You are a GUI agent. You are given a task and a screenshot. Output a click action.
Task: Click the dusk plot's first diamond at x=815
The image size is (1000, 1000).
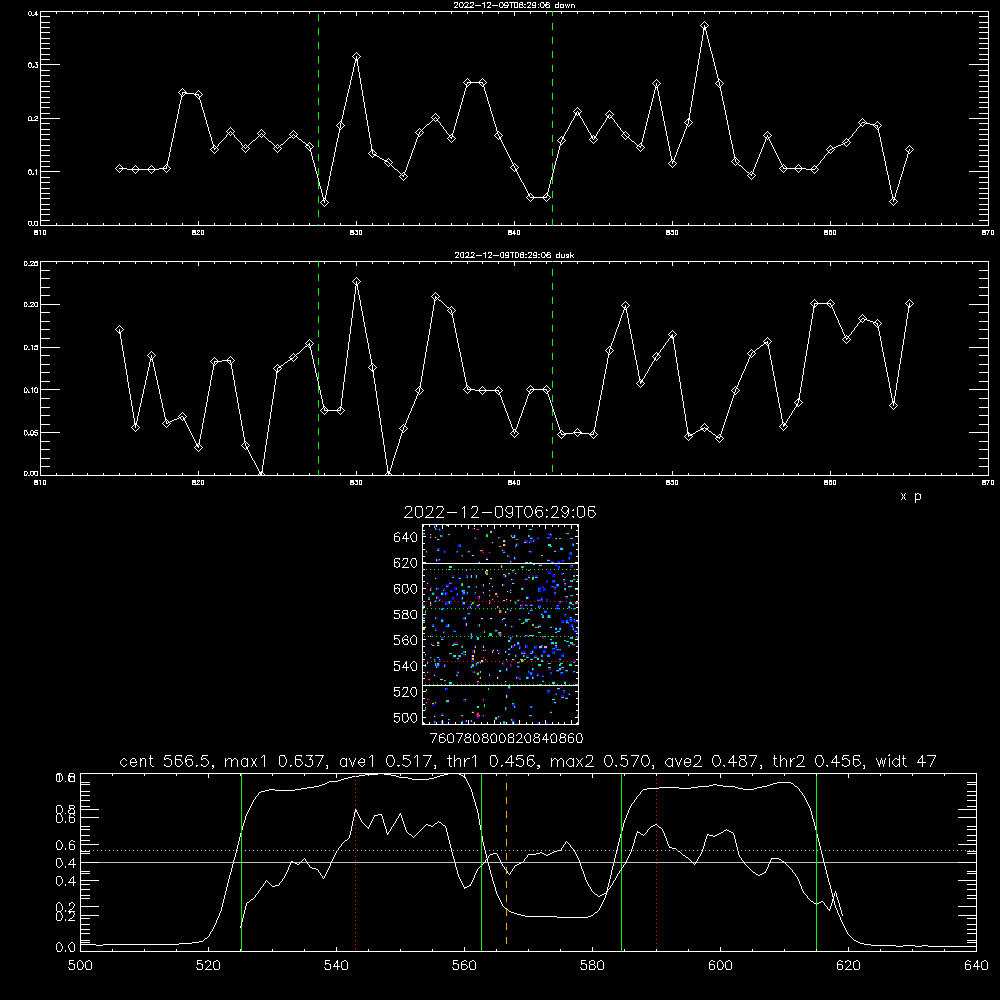coord(119,330)
